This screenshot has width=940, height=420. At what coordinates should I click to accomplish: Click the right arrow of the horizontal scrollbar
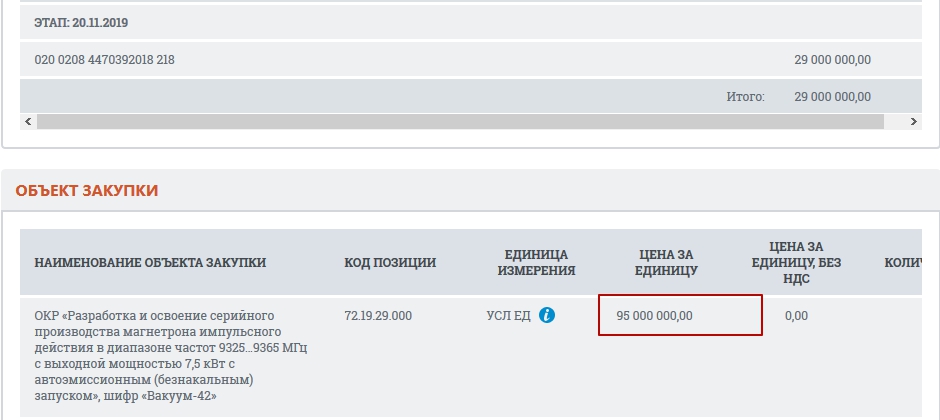913,122
